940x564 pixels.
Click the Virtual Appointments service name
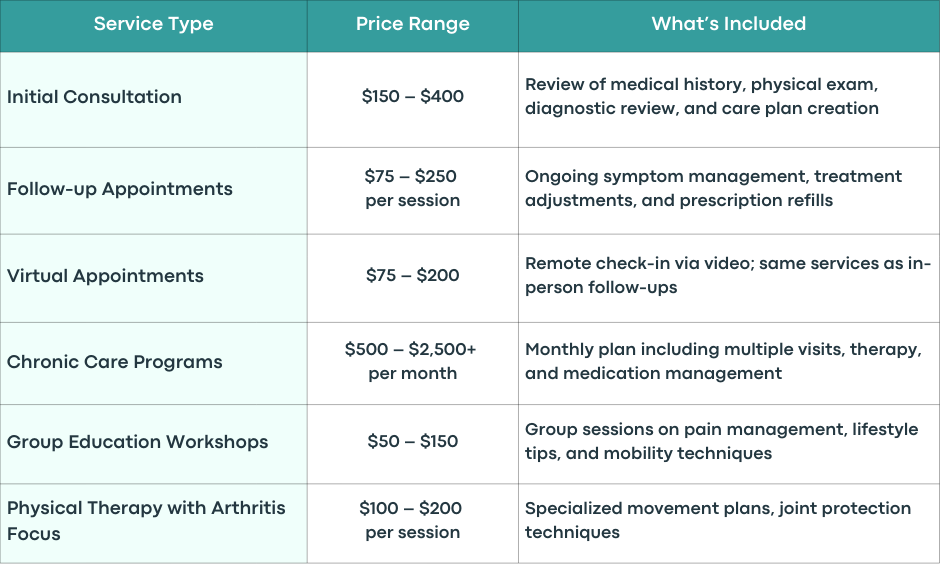coord(105,276)
